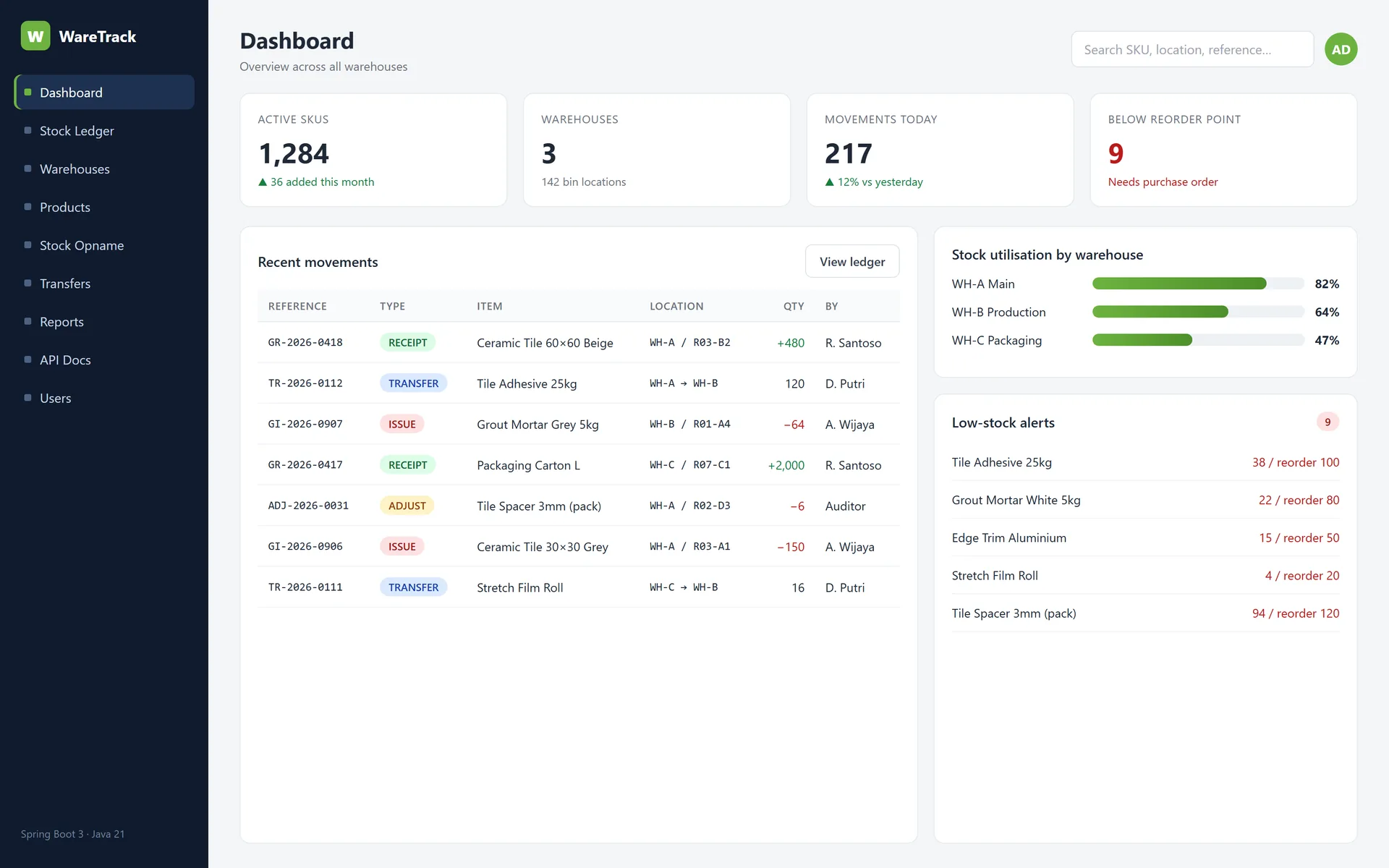1389x868 pixels.
Task: Open the Reports page
Action: (x=104, y=322)
